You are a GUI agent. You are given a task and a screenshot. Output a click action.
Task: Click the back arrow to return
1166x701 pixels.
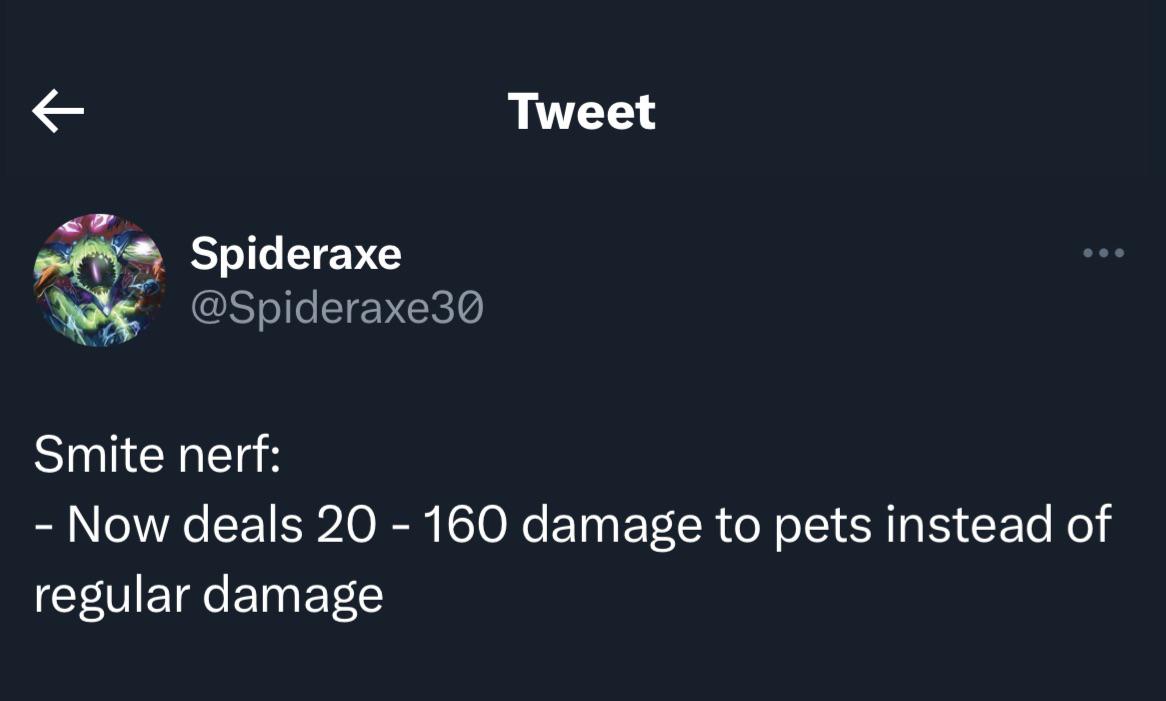pyautogui.click(x=58, y=110)
